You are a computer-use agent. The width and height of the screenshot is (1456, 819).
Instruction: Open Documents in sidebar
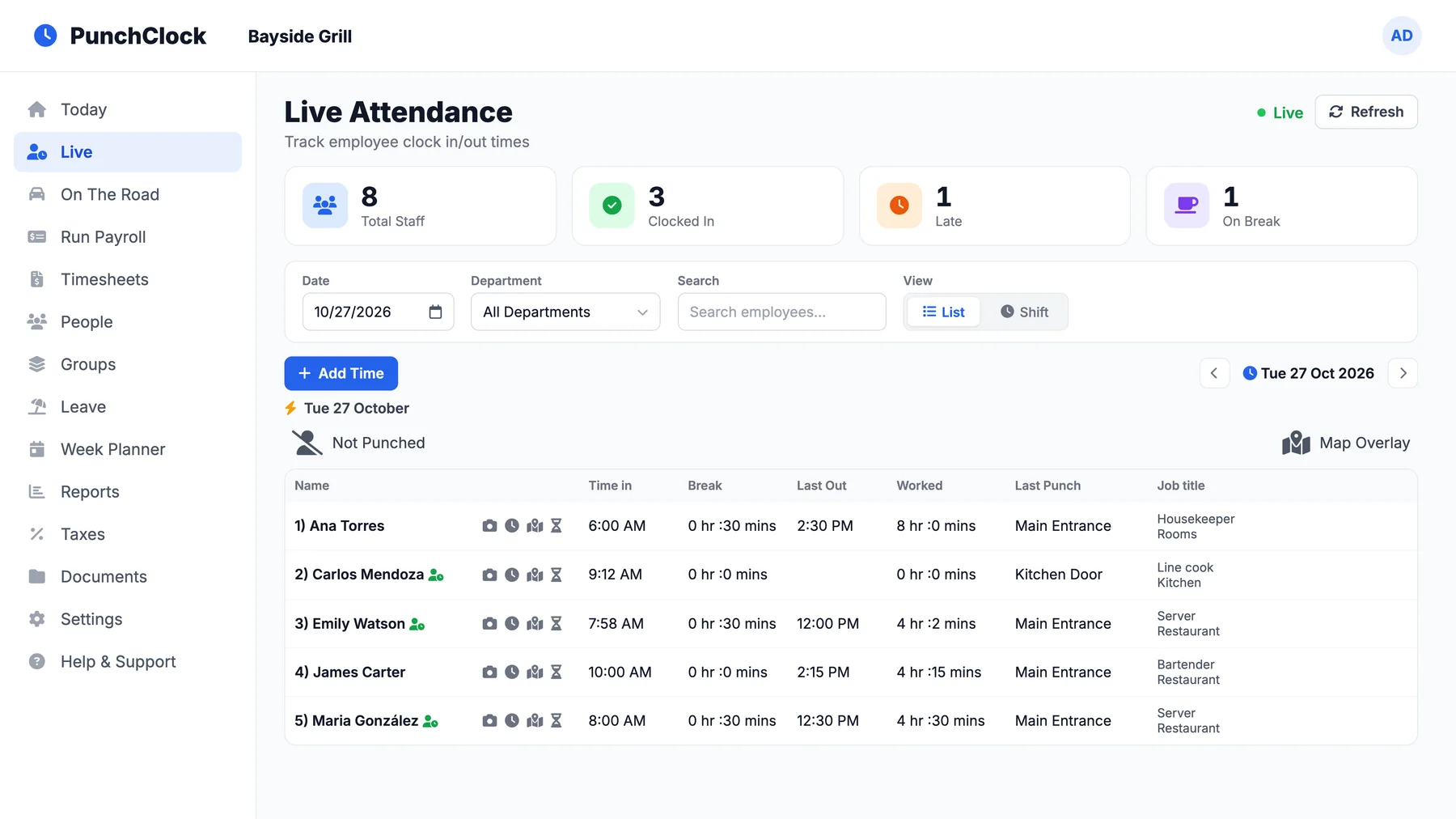point(128,577)
